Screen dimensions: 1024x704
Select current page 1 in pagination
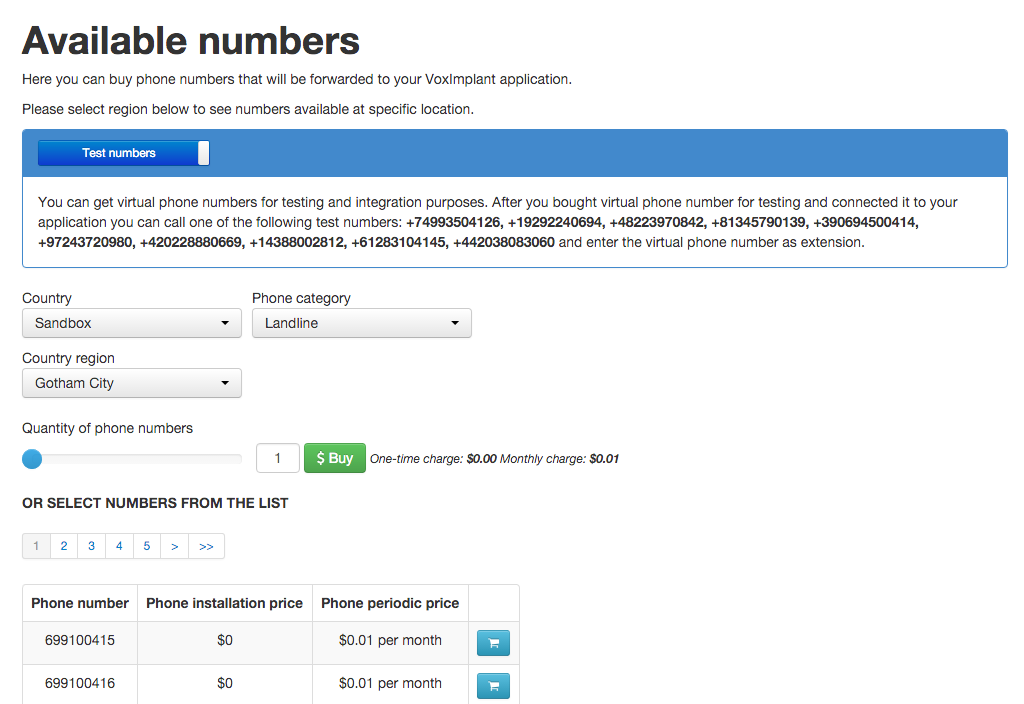[x=37, y=546]
